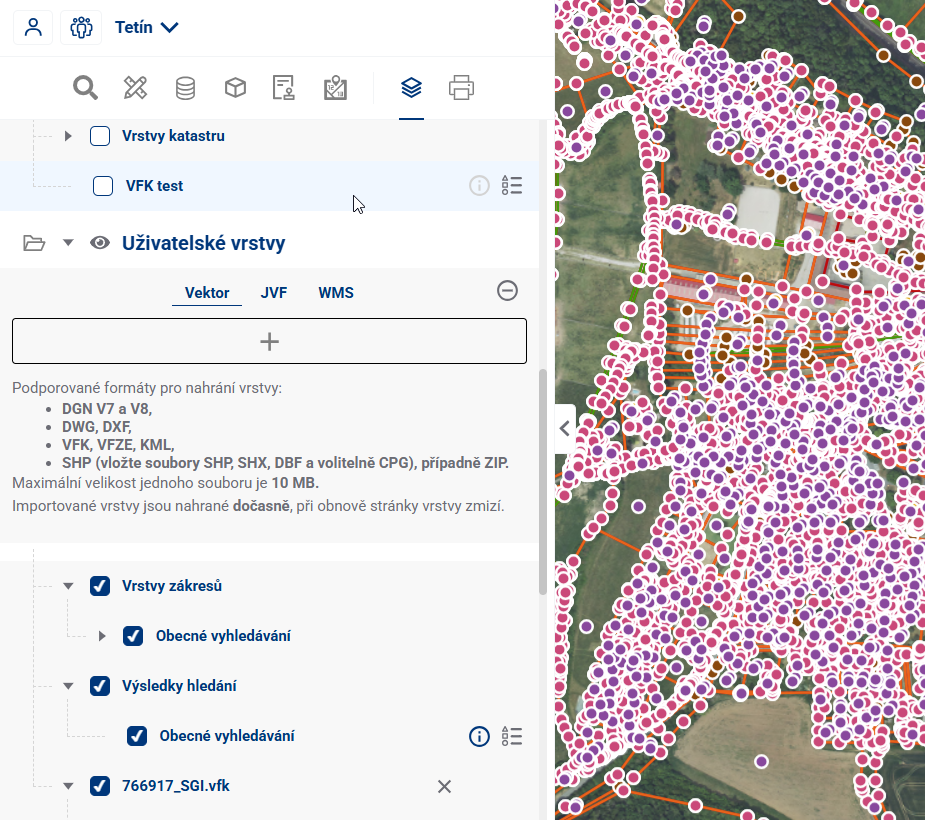Show legend for VFK test layer
Screen dimensions: 925x820
point(512,185)
